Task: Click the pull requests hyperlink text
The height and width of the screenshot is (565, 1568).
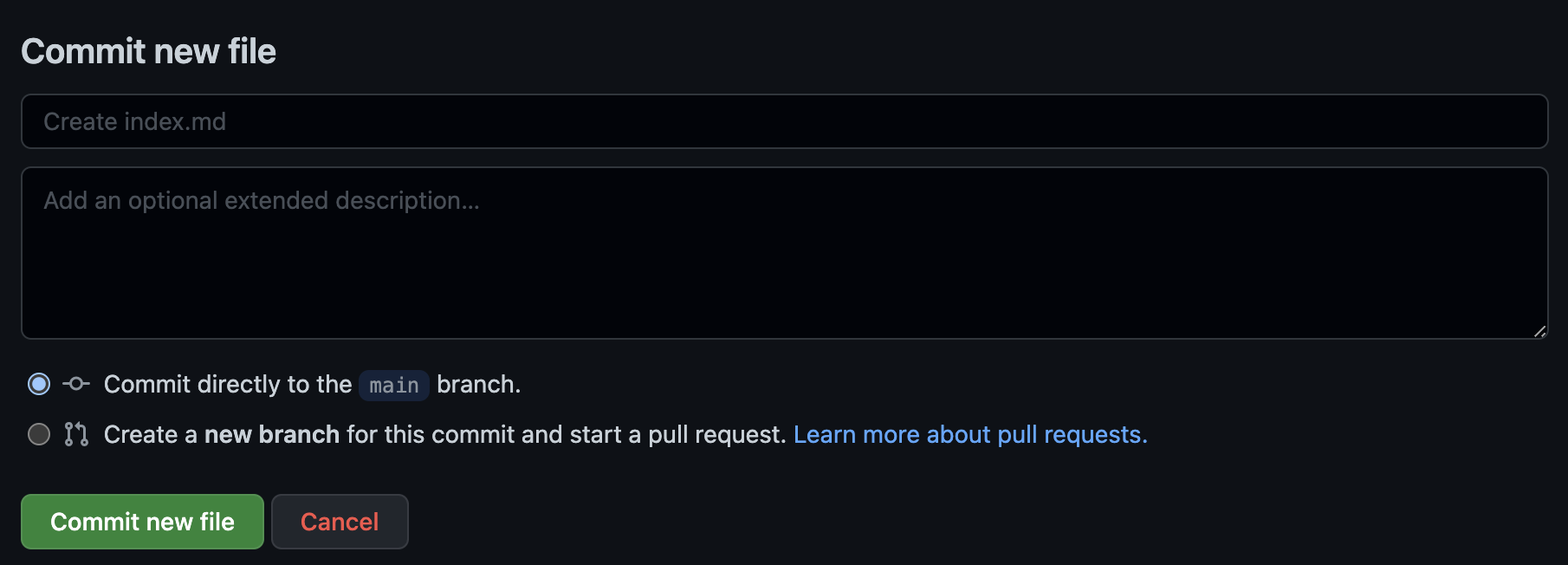Action: 969,434
